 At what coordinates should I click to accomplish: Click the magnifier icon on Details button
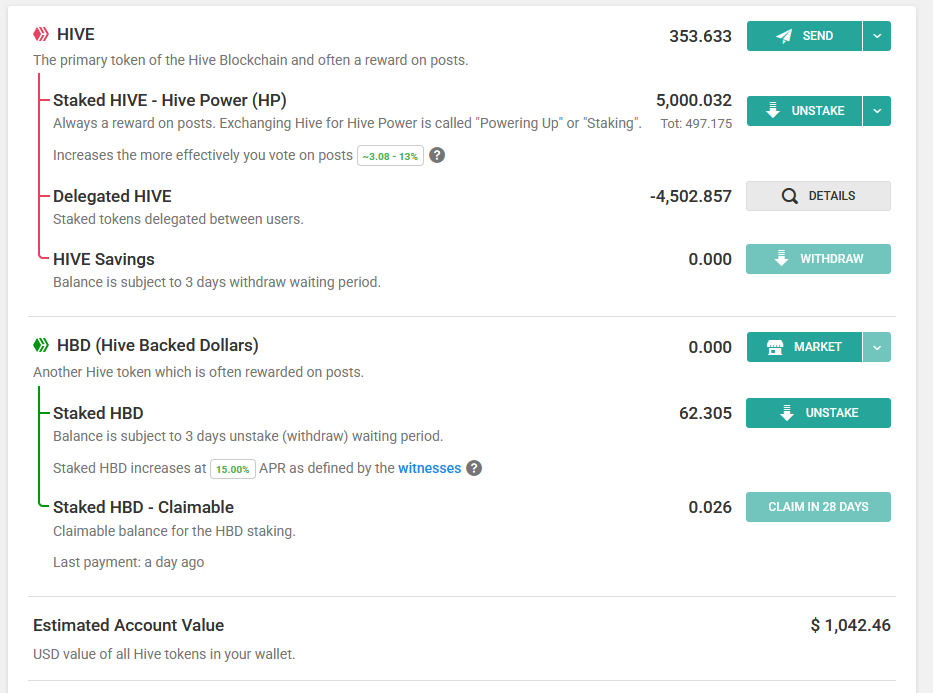pos(789,196)
